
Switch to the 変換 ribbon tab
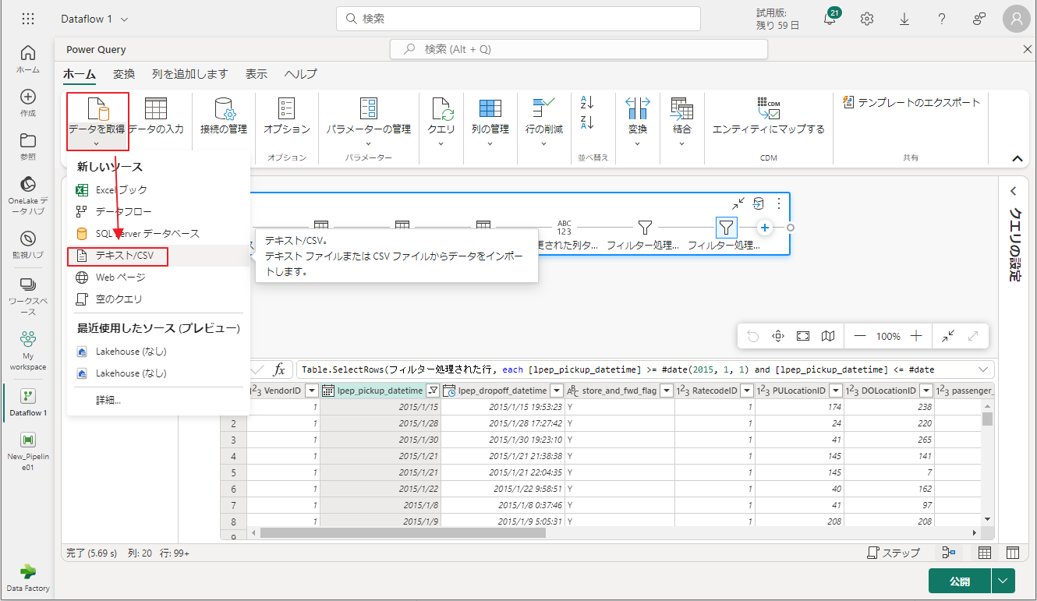coord(124,74)
